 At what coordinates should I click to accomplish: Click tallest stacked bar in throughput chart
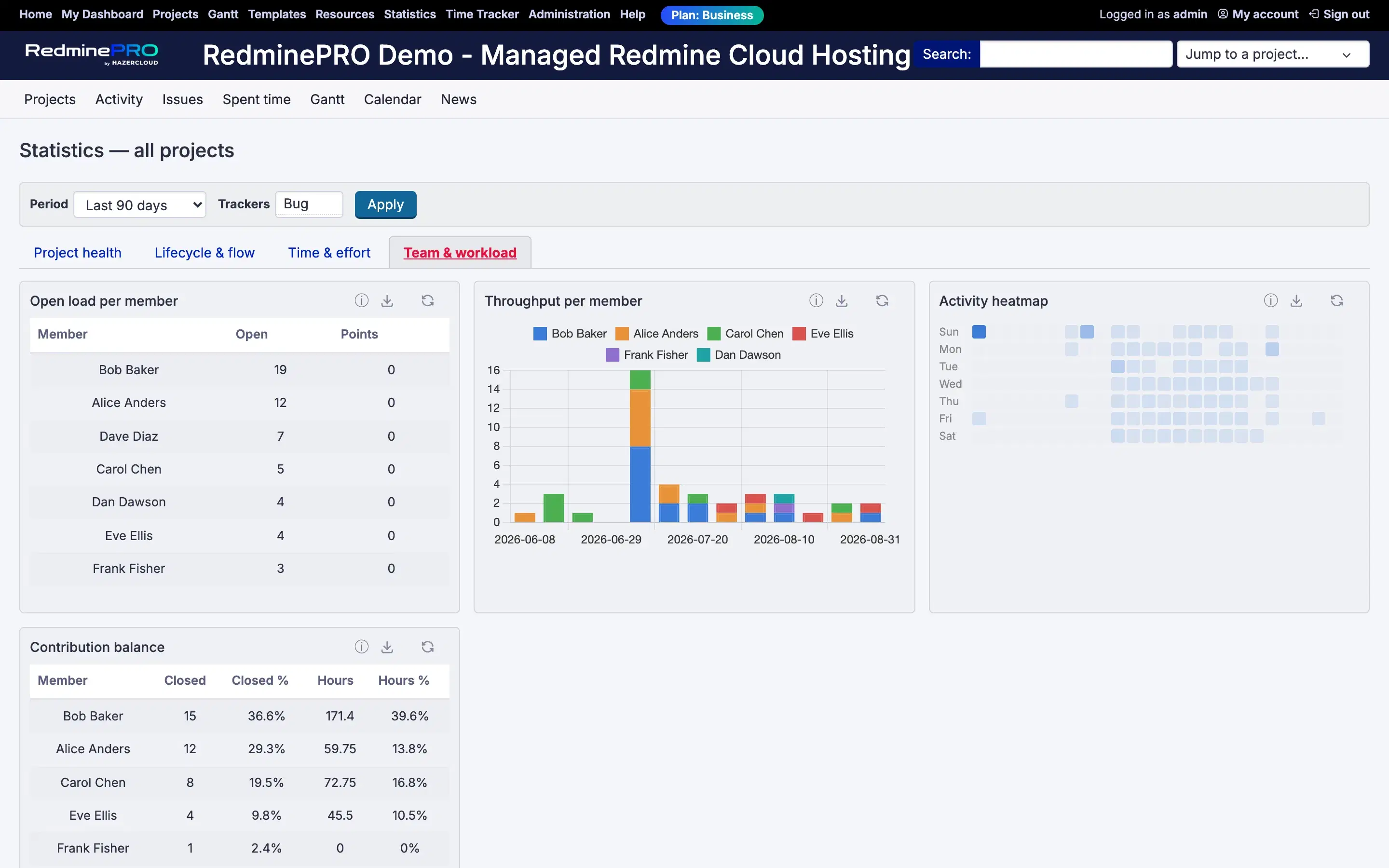click(x=640, y=446)
